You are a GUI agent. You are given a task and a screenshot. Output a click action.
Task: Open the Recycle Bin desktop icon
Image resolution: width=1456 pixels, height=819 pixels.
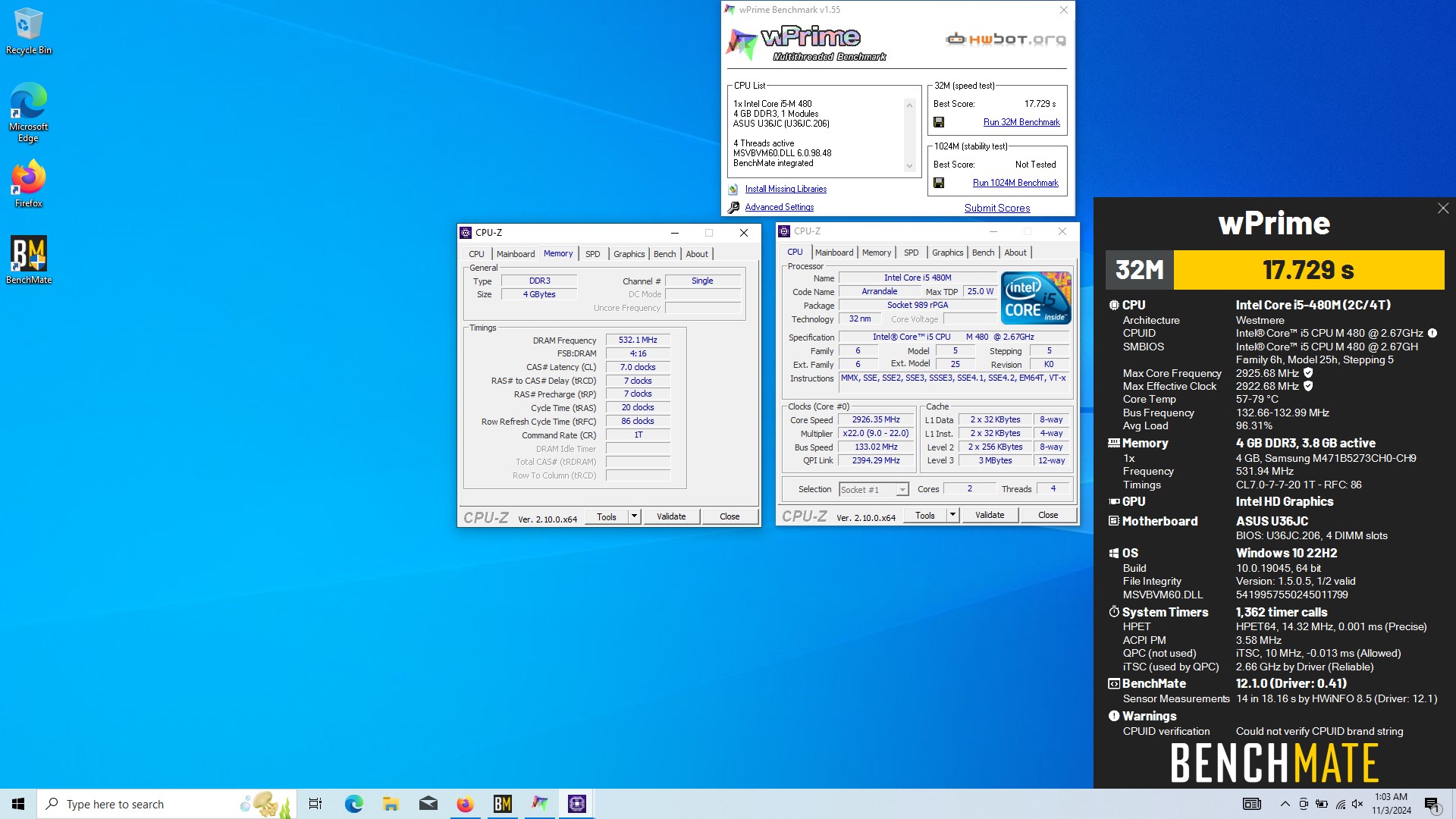tap(28, 32)
